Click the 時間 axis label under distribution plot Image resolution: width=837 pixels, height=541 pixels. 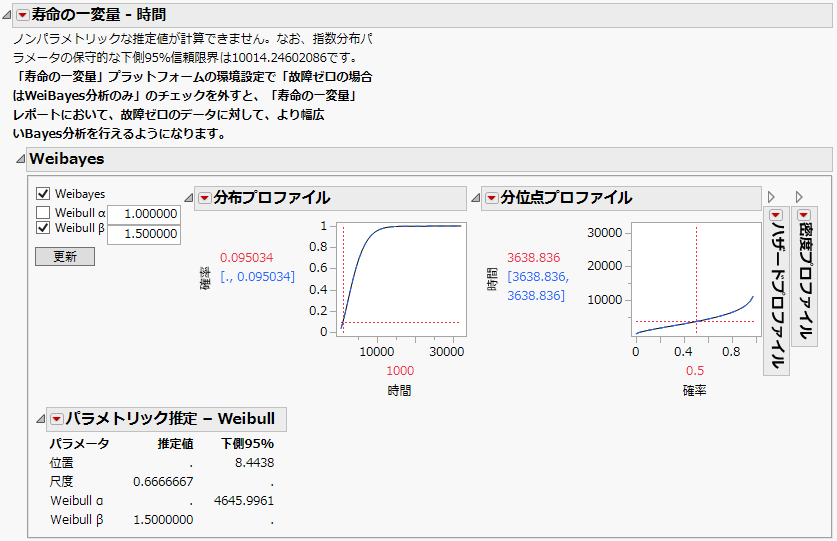pos(399,391)
